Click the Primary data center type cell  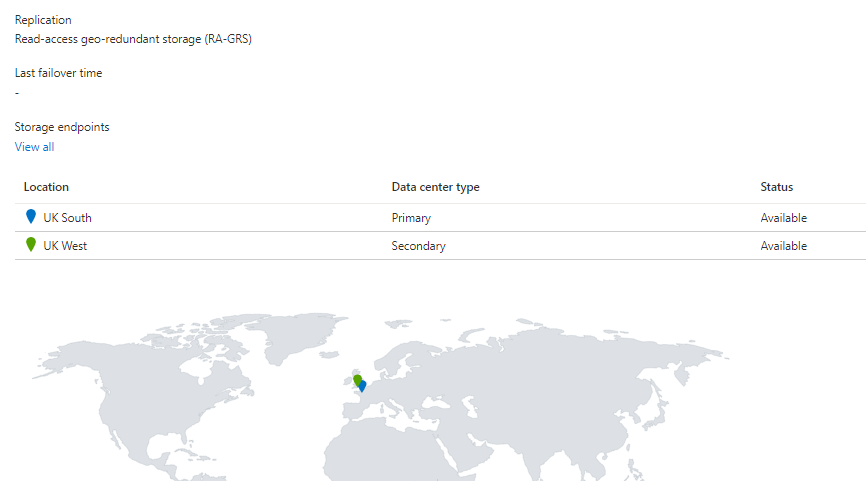[411, 218]
